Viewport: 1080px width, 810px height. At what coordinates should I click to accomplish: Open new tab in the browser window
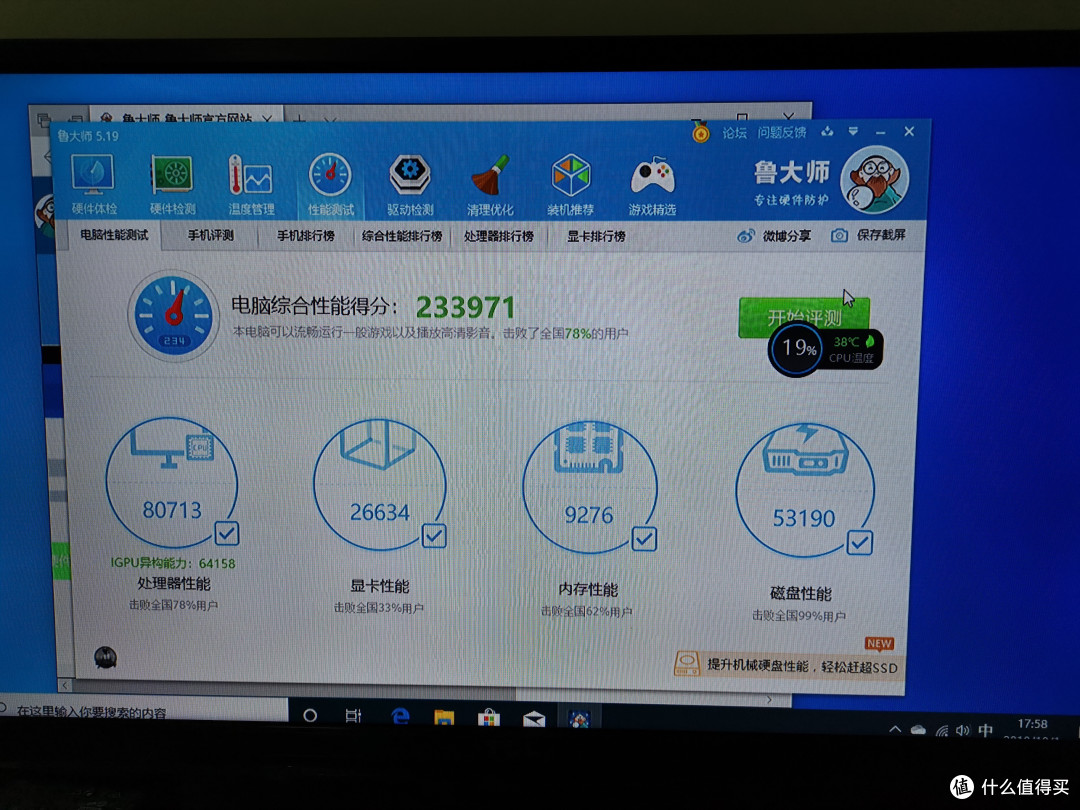point(298,120)
